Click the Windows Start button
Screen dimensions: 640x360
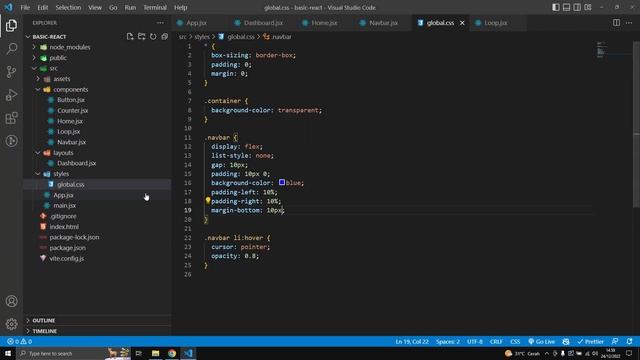point(8,353)
